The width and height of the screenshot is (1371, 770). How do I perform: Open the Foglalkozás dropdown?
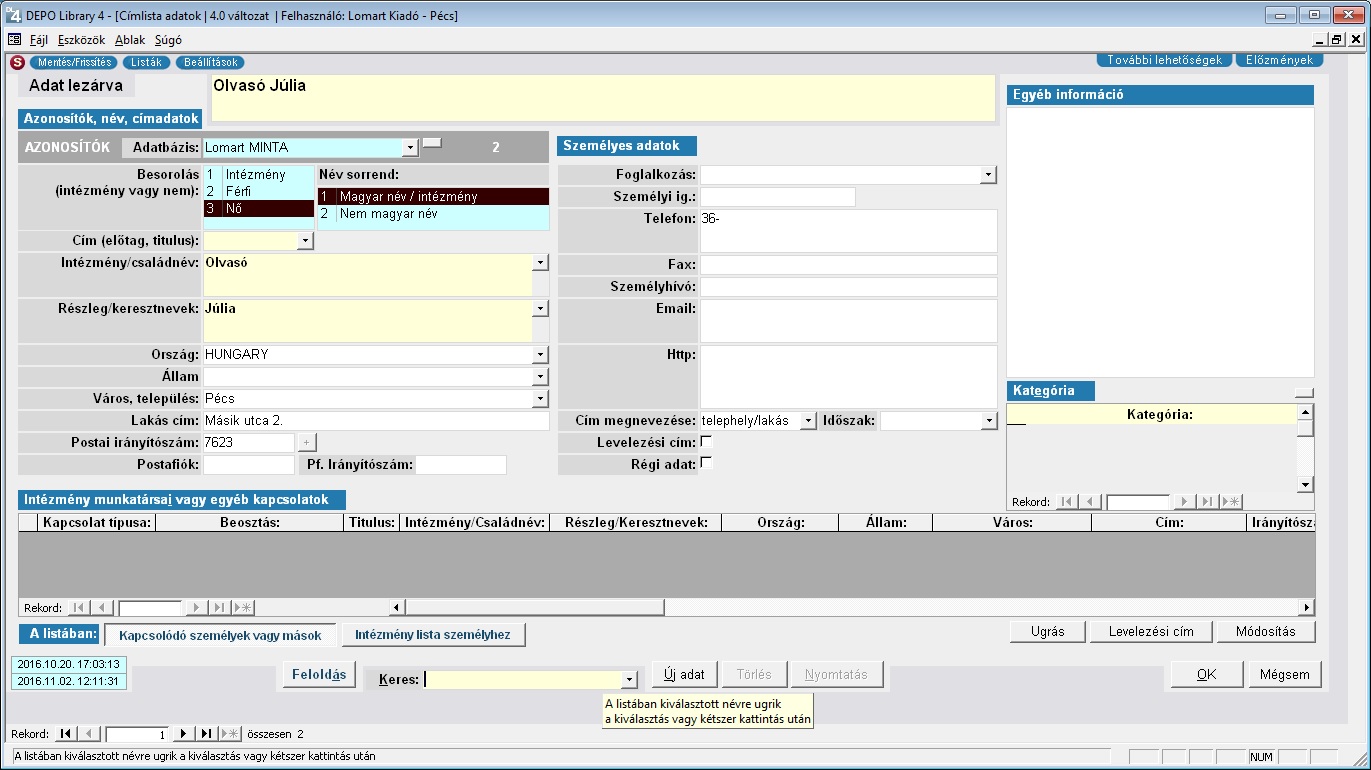click(x=988, y=175)
